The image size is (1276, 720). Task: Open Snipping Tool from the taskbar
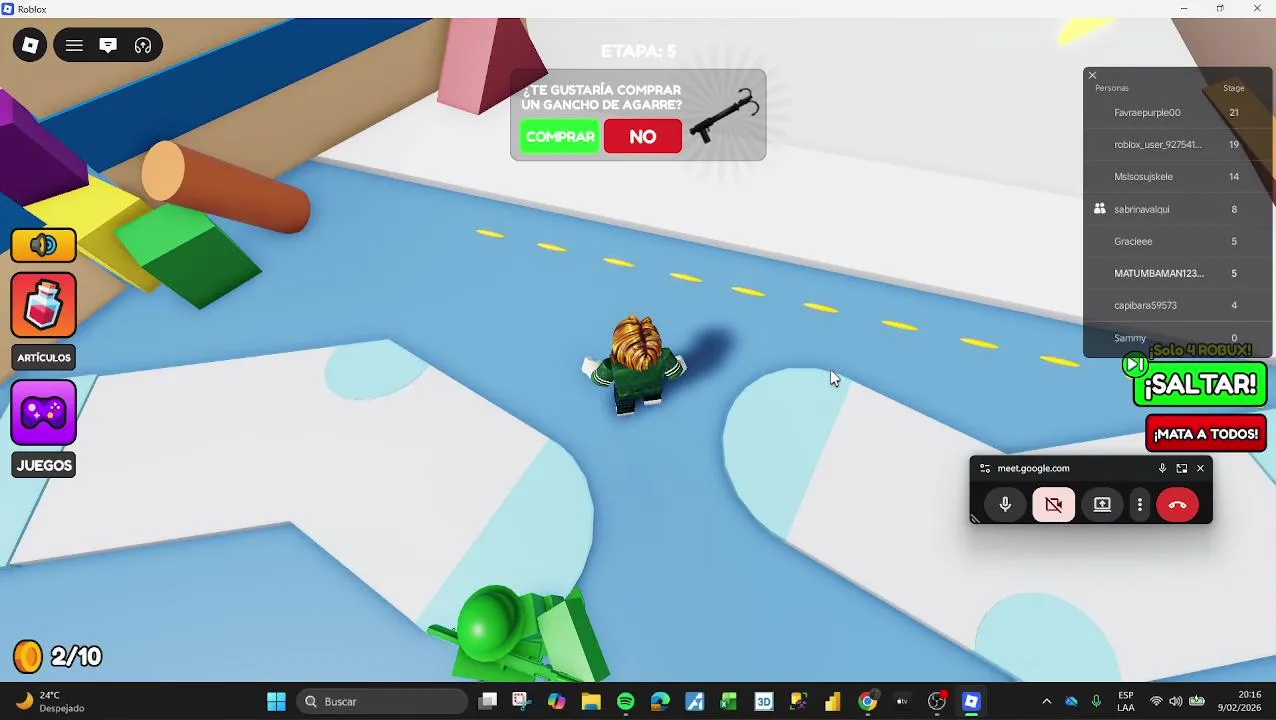coord(521,701)
